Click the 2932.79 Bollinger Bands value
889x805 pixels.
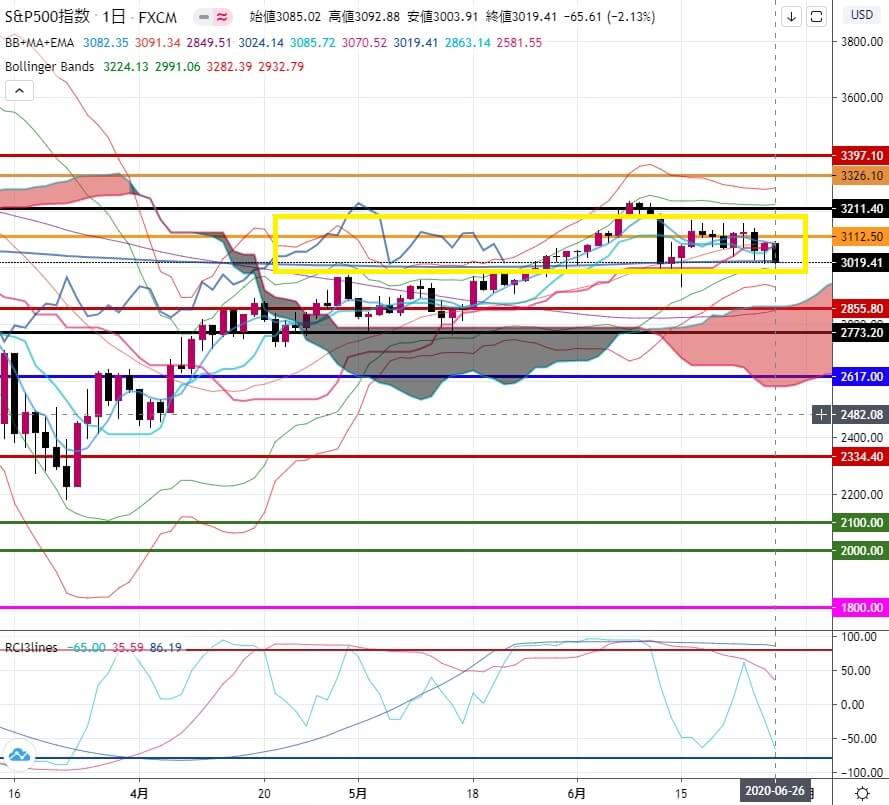(x=281, y=66)
